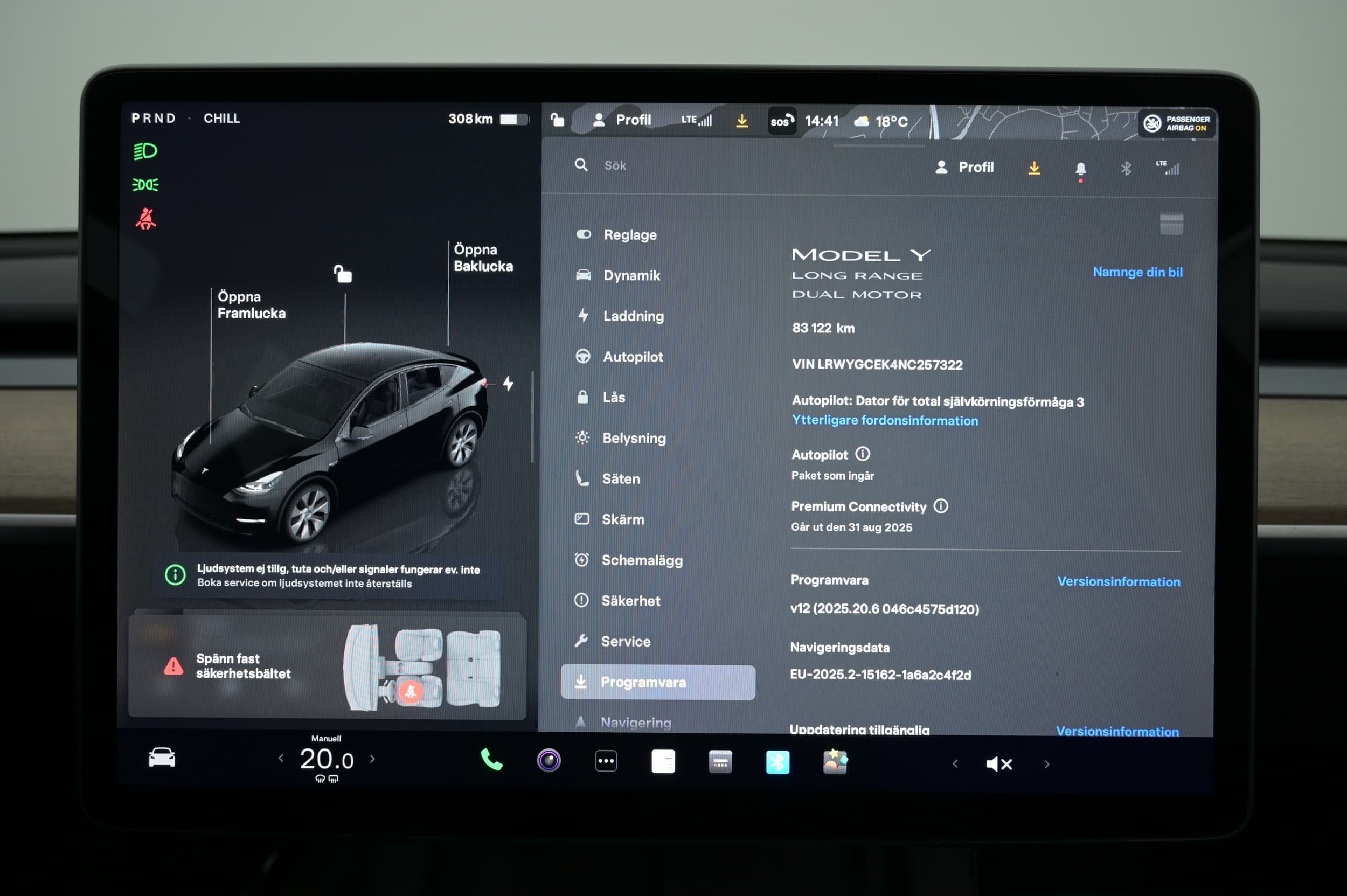The height and width of the screenshot is (896, 1347).
Task: Open notifications bell icon
Action: (1080, 170)
